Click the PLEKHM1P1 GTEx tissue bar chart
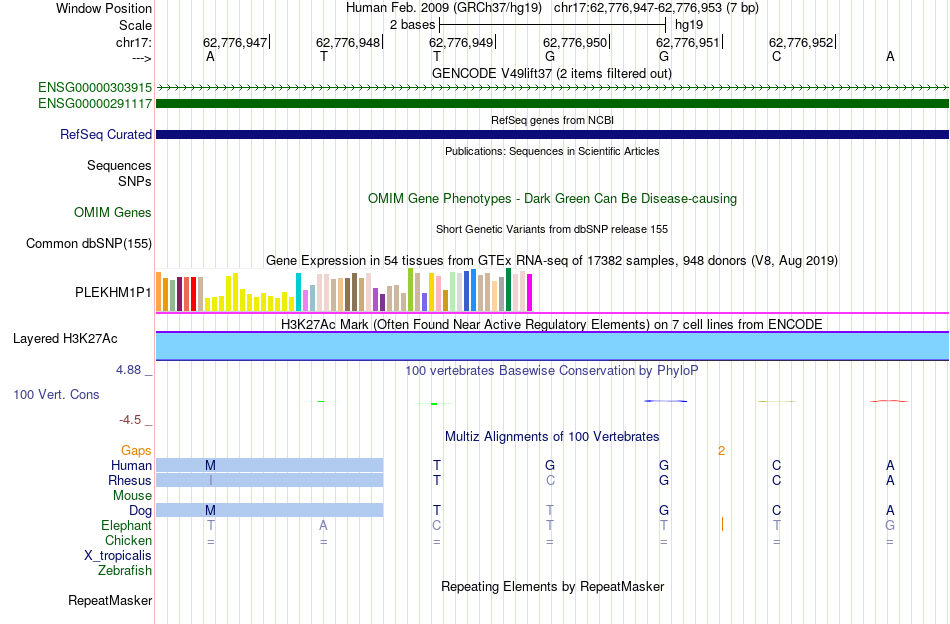The height and width of the screenshot is (624, 950). (344, 290)
